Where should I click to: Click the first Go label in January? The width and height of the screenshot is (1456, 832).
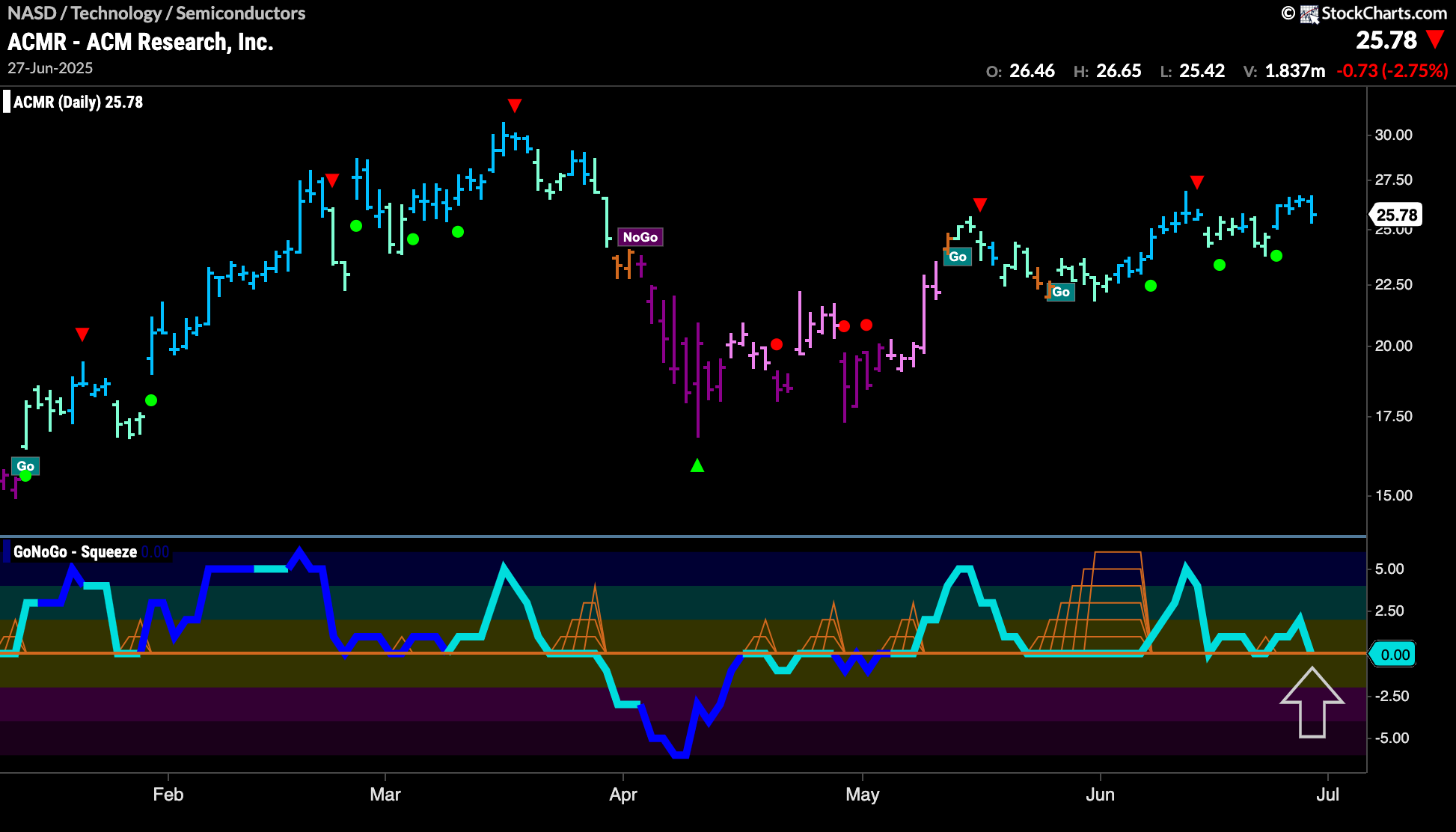click(x=25, y=466)
